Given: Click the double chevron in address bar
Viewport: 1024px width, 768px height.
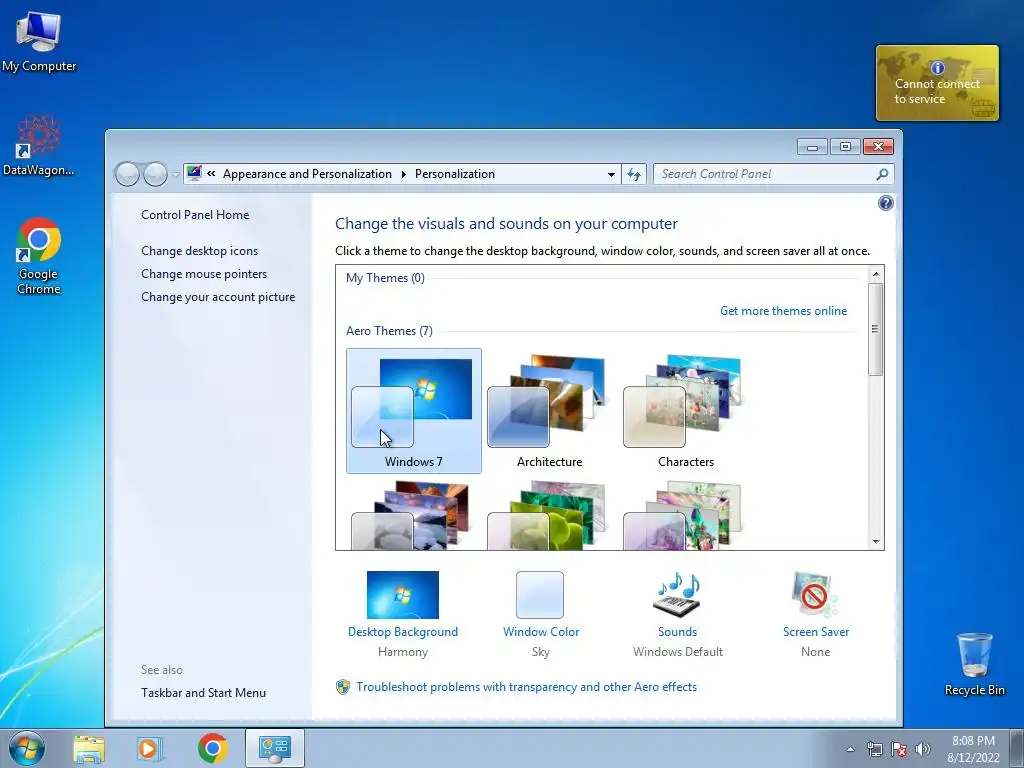Looking at the screenshot, I should 211,174.
